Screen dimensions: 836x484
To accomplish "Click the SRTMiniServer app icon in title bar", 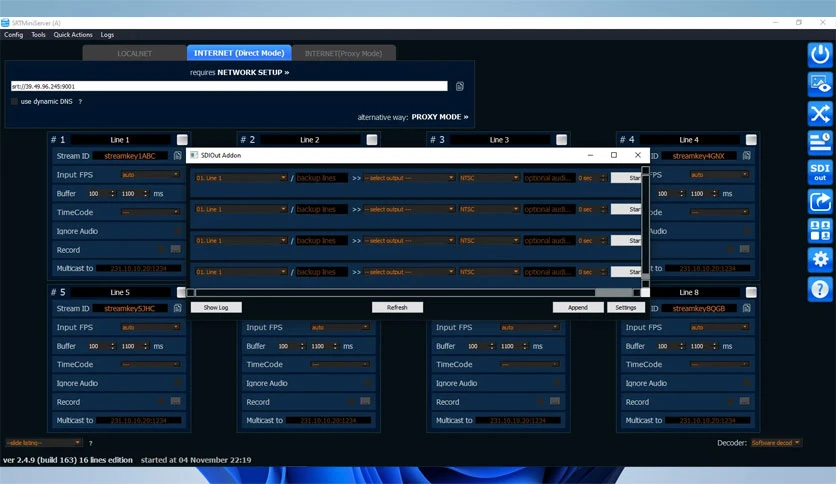I will [x=5, y=23].
